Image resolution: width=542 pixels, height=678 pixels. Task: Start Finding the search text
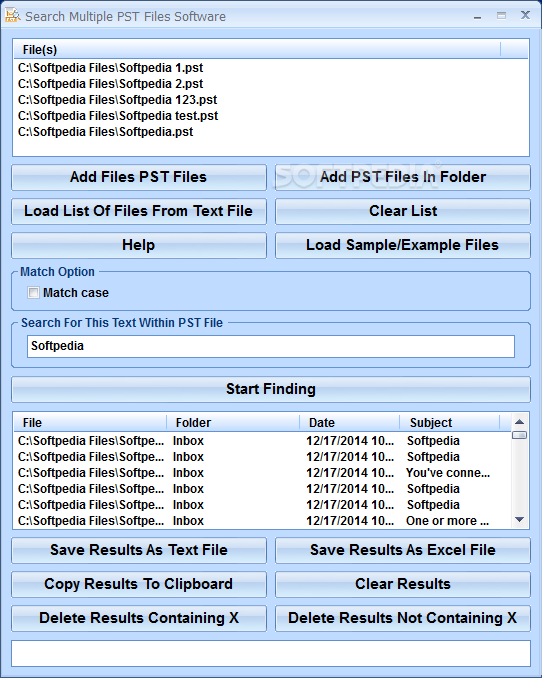(271, 389)
